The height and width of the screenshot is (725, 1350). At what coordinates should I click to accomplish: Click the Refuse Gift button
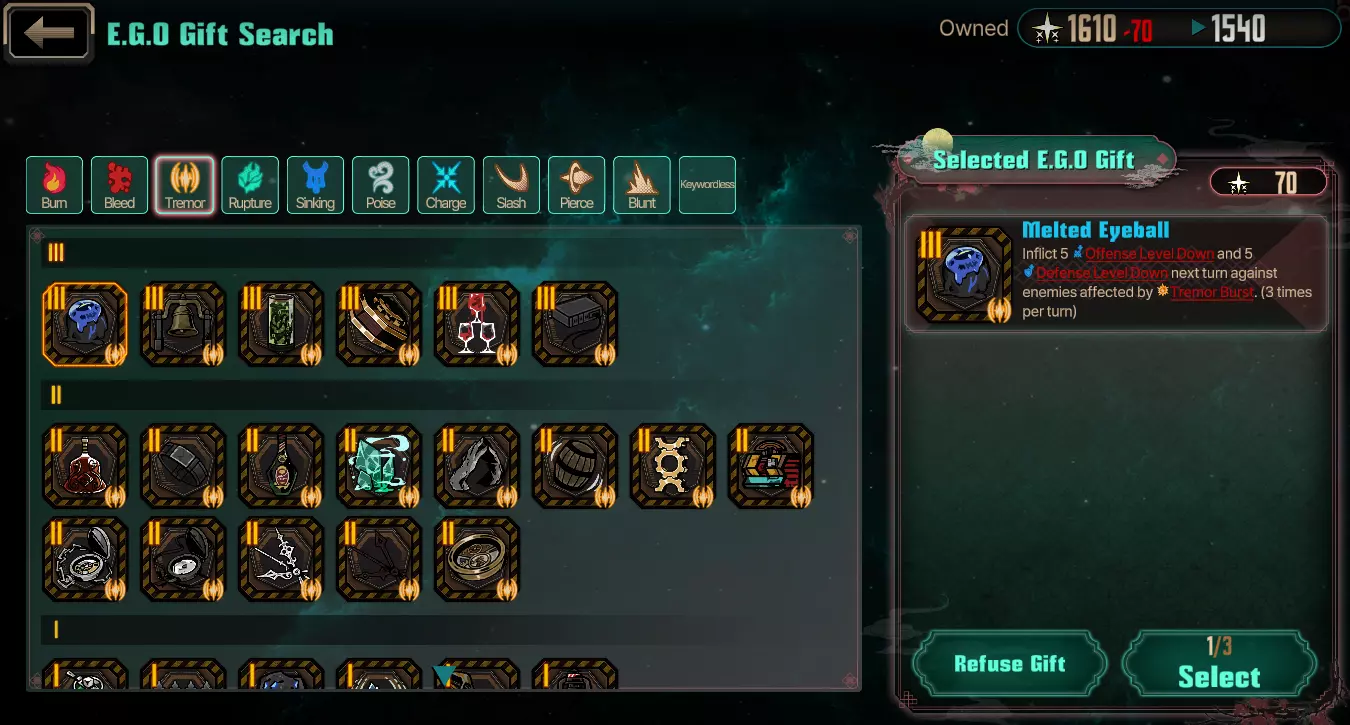[1010, 664]
